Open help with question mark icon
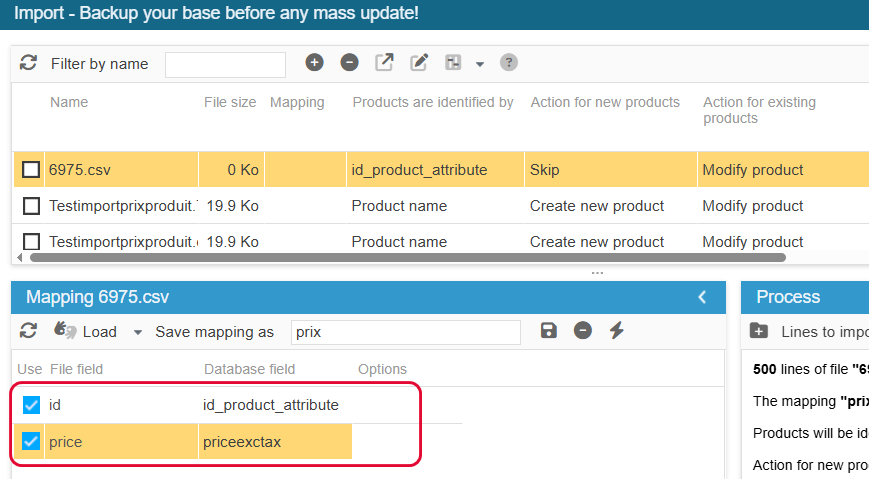Image resolution: width=869 pixels, height=479 pixels. coord(509,63)
